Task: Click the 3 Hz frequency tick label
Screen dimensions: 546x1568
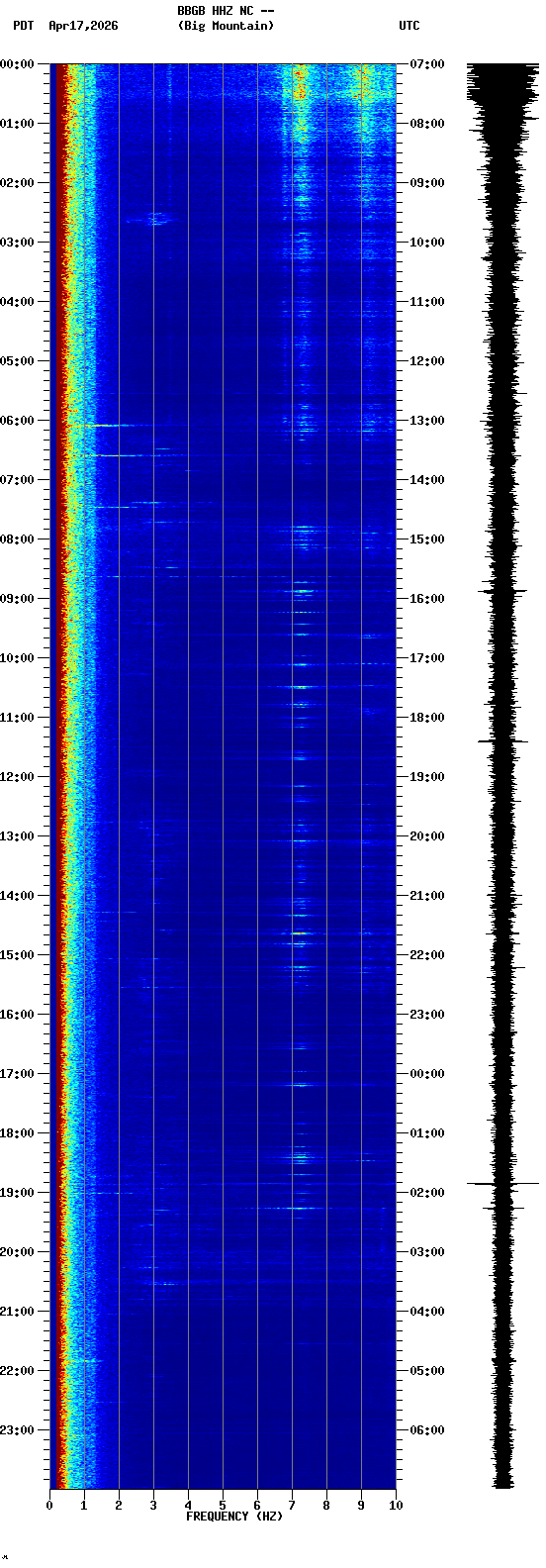Action: pyautogui.click(x=153, y=1506)
